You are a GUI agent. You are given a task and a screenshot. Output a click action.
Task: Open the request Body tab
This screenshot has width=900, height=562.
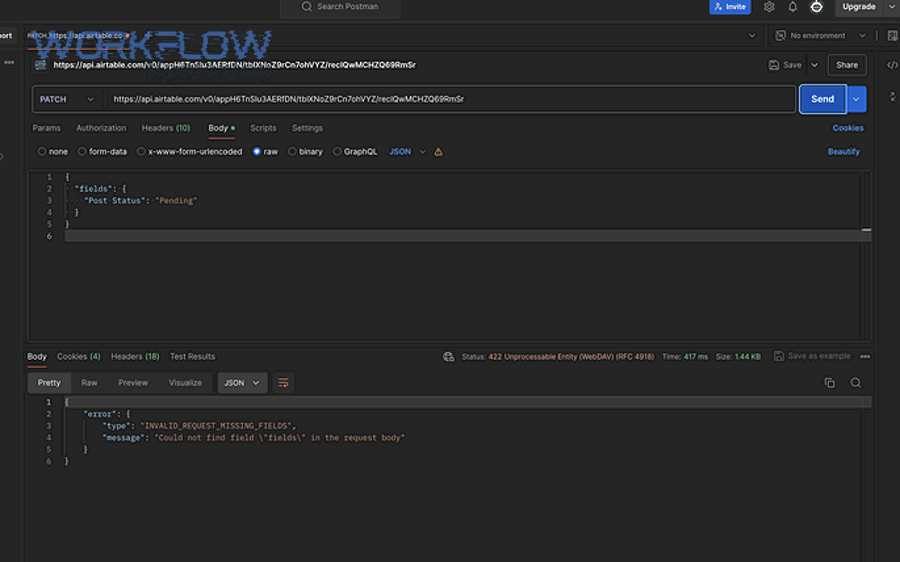221,128
